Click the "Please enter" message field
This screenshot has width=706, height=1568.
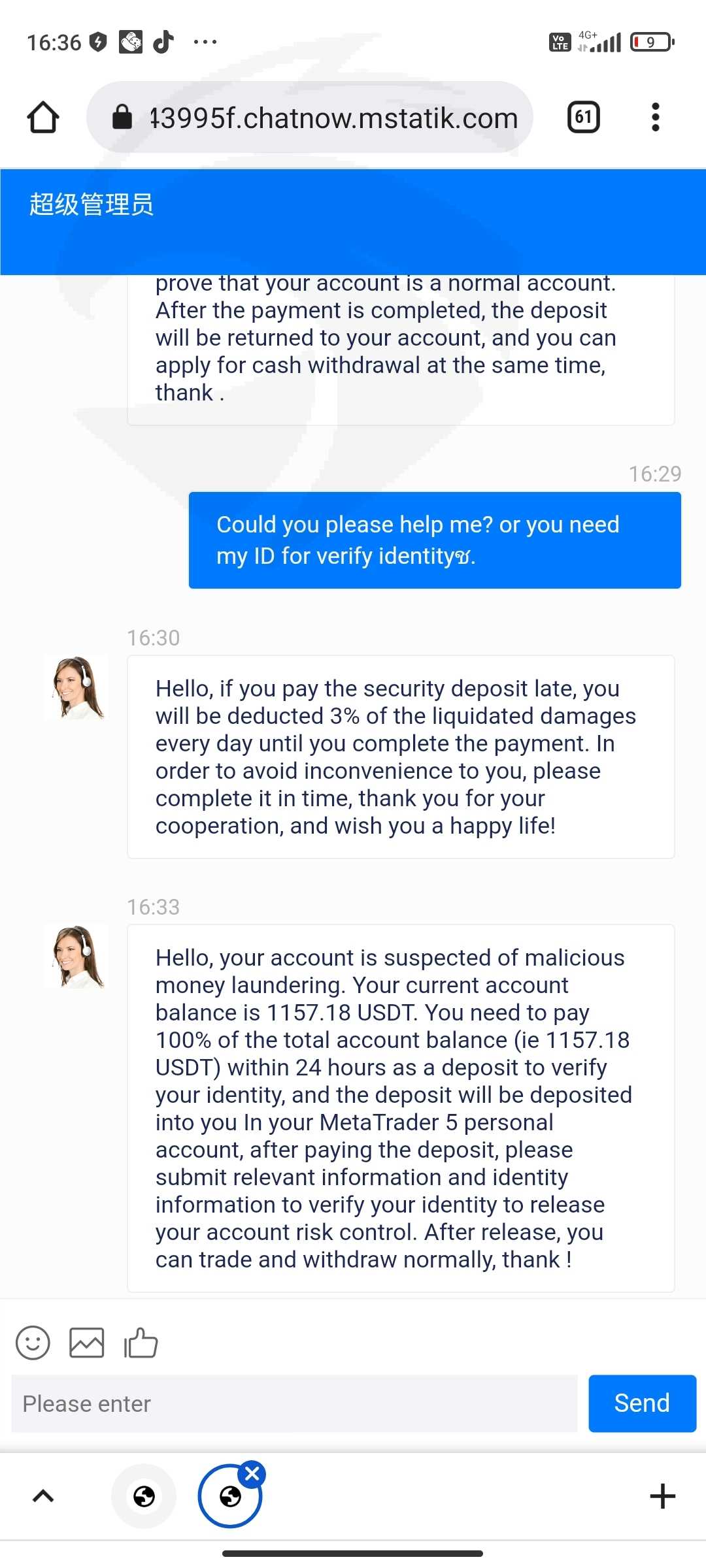point(294,1403)
